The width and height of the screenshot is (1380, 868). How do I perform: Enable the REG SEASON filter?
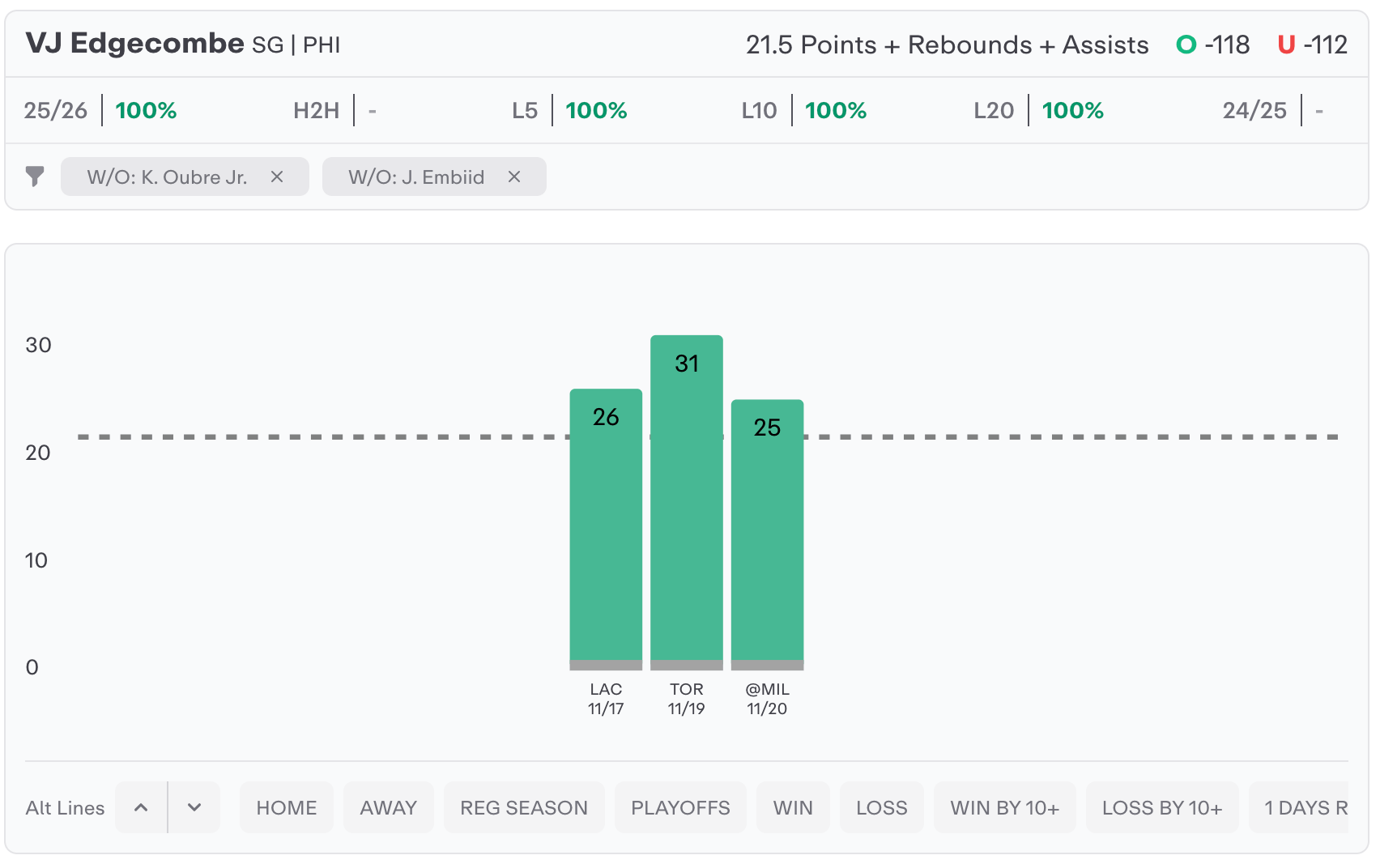tap(524, 807)
